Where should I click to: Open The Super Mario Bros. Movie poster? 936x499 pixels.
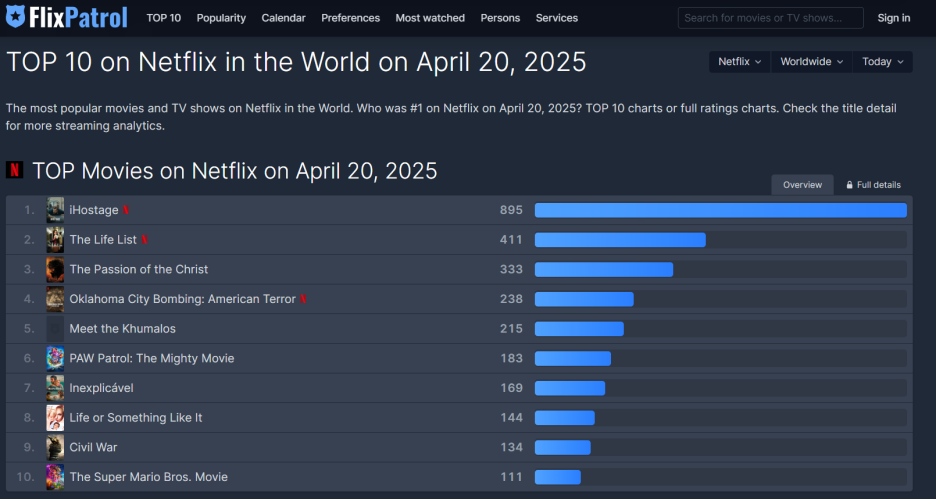(x=55, y=477)
